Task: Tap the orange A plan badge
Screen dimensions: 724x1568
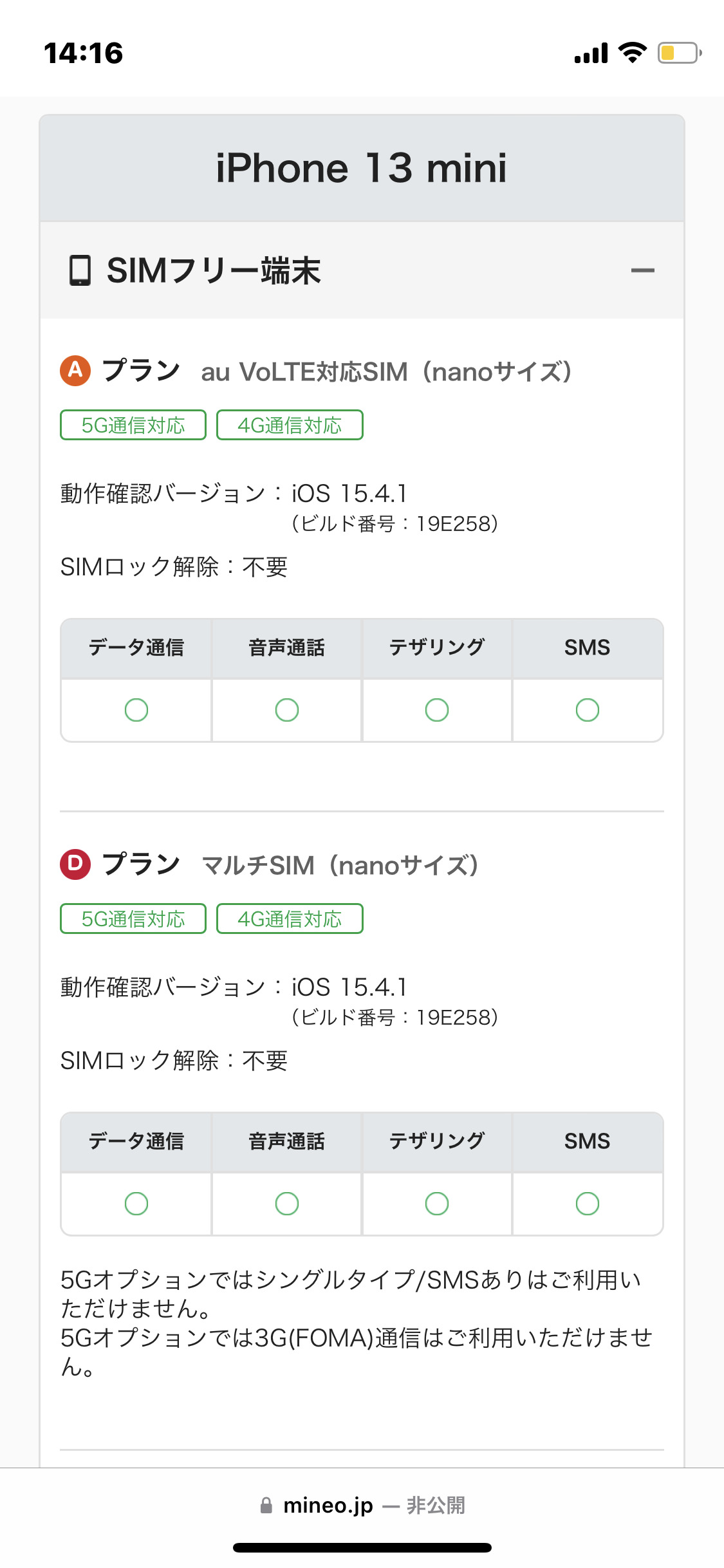Action: click(x=75, y=370)
